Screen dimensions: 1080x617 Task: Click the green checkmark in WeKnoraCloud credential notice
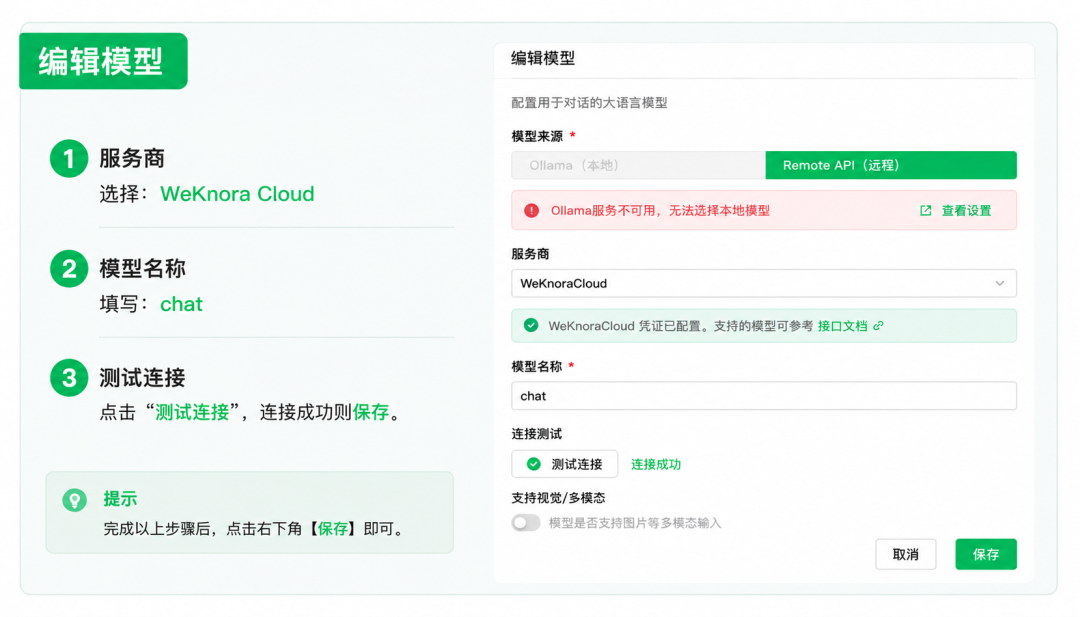530,325
